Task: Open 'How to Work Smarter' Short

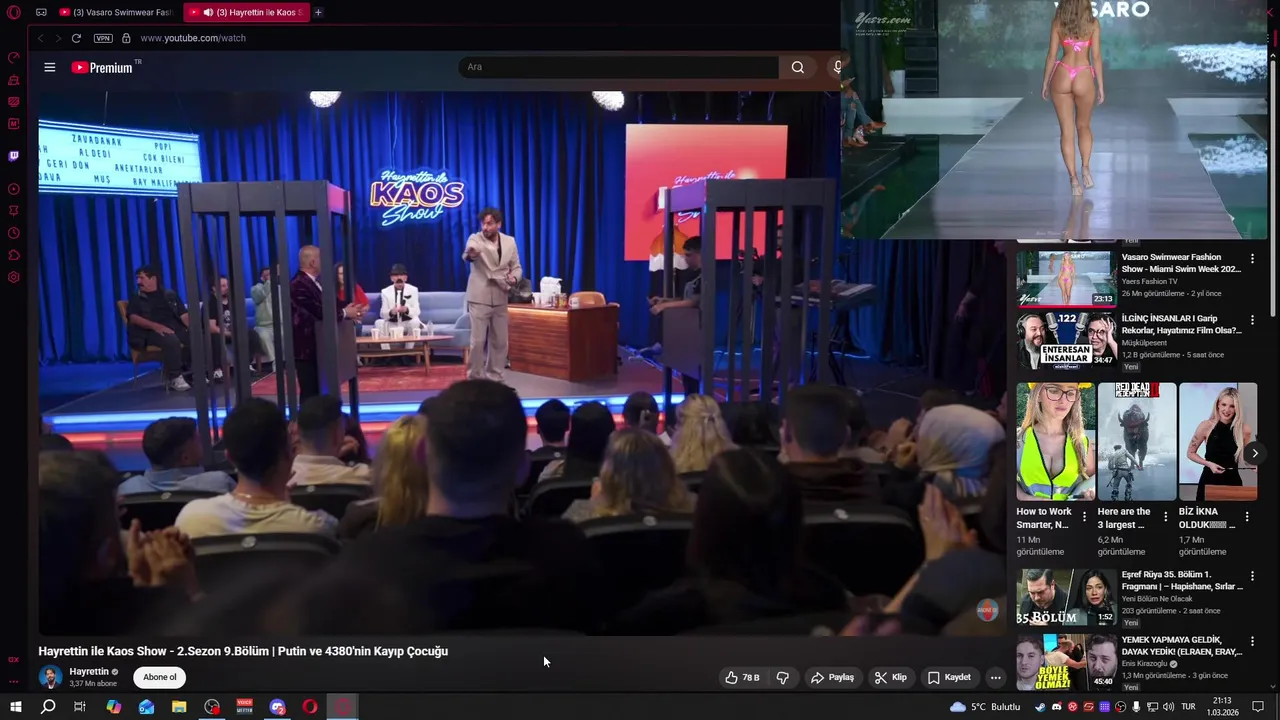Action: click(1056, 441)
